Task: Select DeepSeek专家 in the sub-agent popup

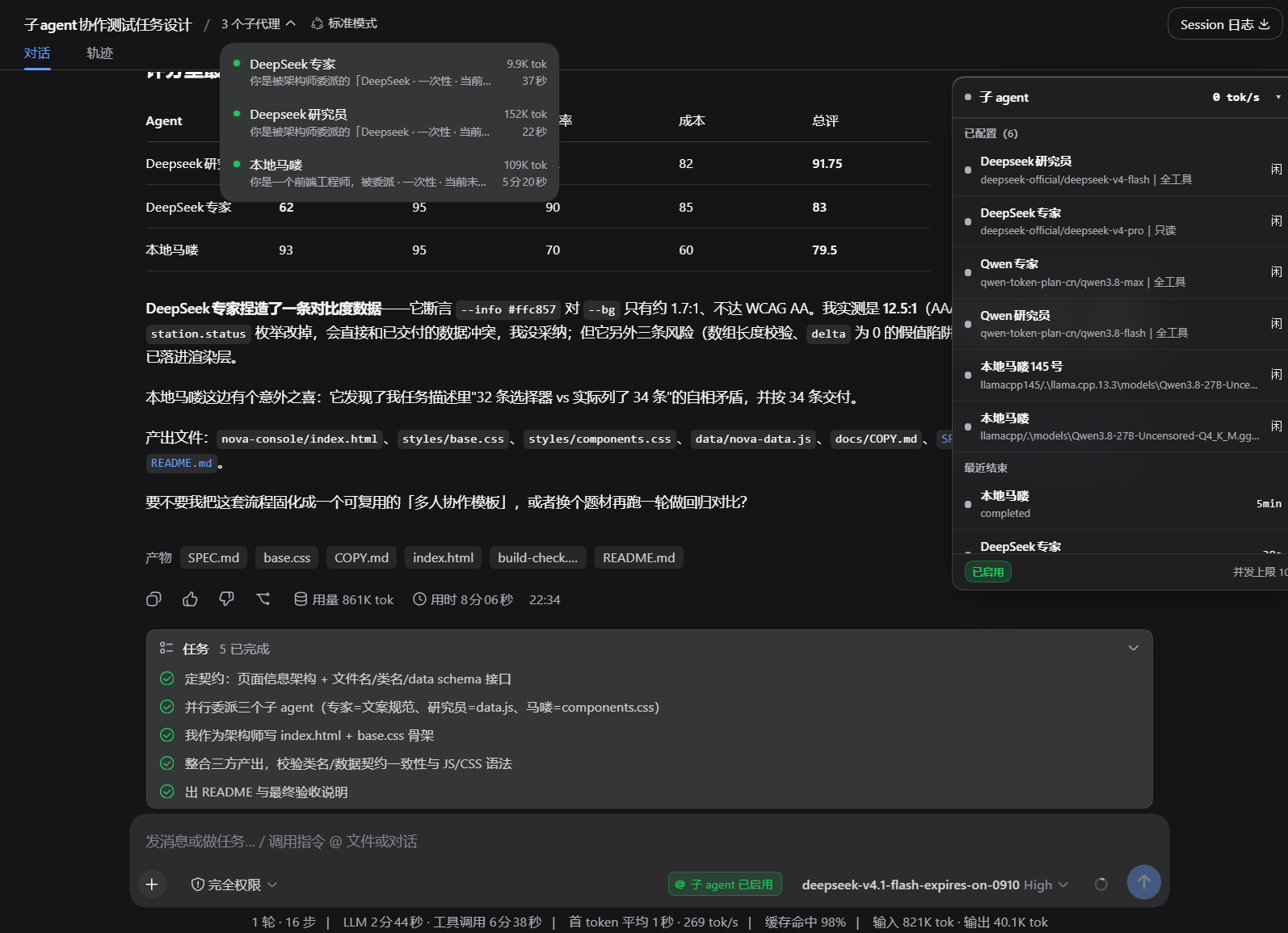Action: tap(389, 72)
